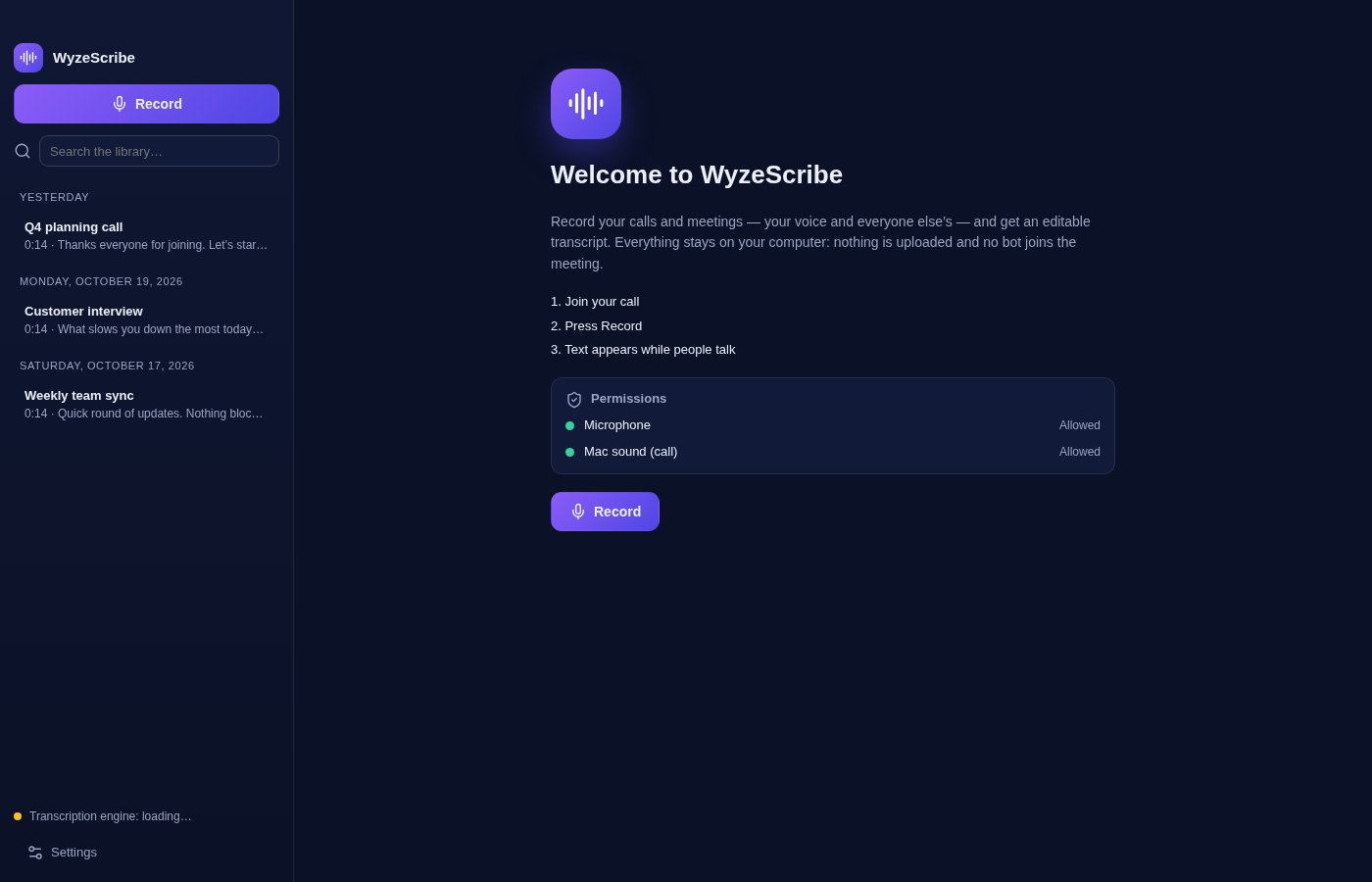
Task: Click the step "1. Join your call"
Action: [x=595, y=302]
